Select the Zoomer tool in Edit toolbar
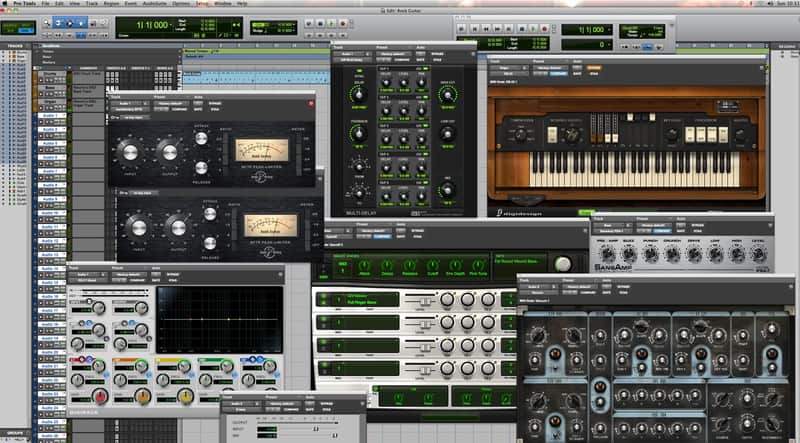The width and height of the screenshot is (800, 443). click(x=47, y=23)
